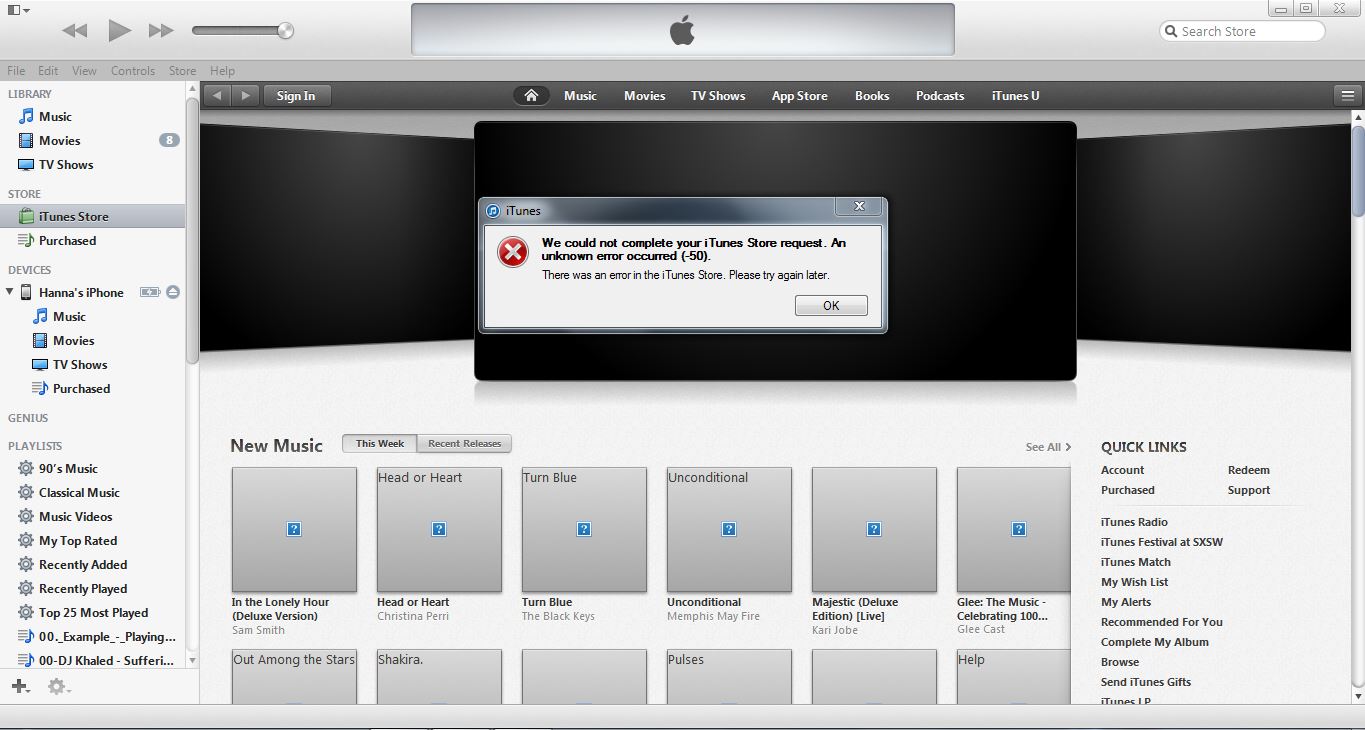Viewport: 1365px width, 730px height.
Task: Open the Controls menu
Action: 133,71
